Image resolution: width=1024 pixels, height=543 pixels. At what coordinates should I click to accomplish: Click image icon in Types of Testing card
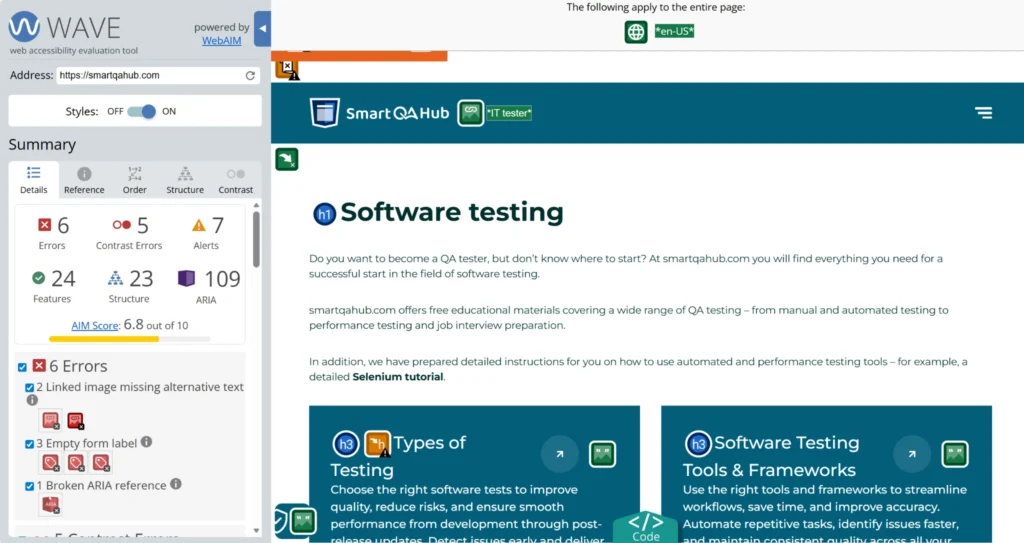(x=602, y=454)
